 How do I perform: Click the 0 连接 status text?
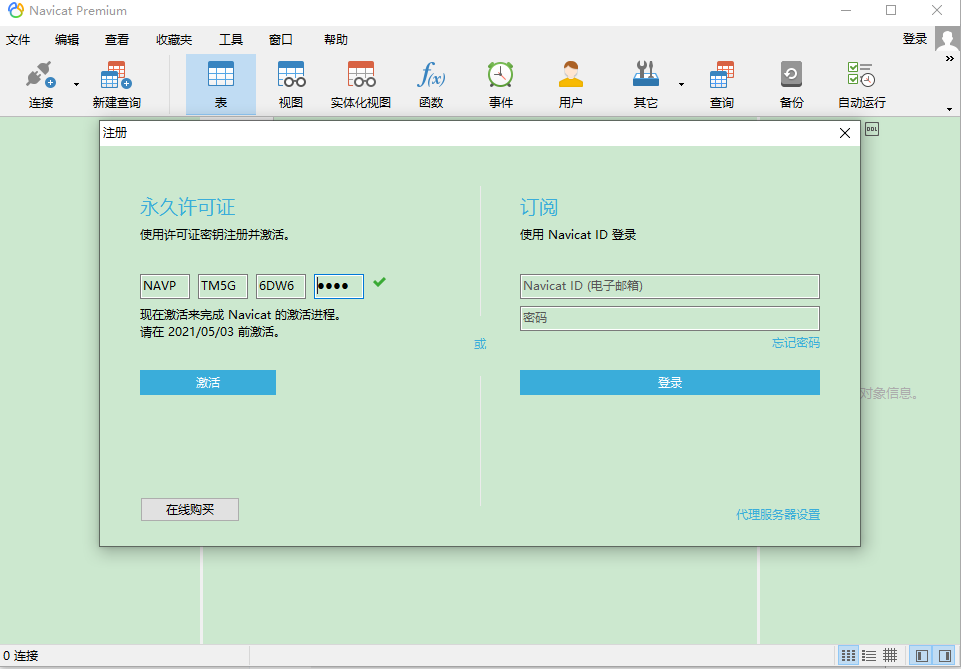[21, 656]
